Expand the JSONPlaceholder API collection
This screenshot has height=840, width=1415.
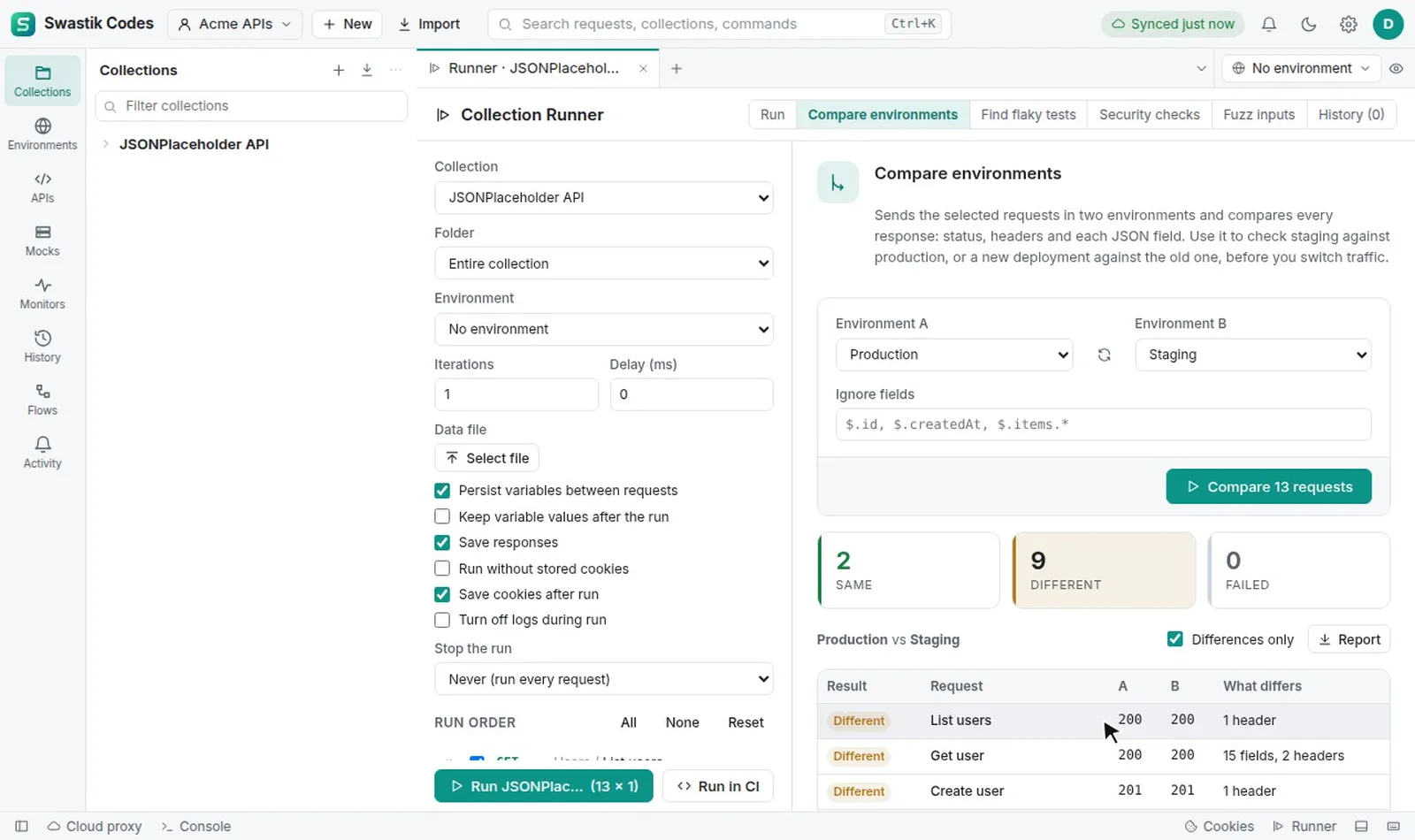(x=105, y=144)
